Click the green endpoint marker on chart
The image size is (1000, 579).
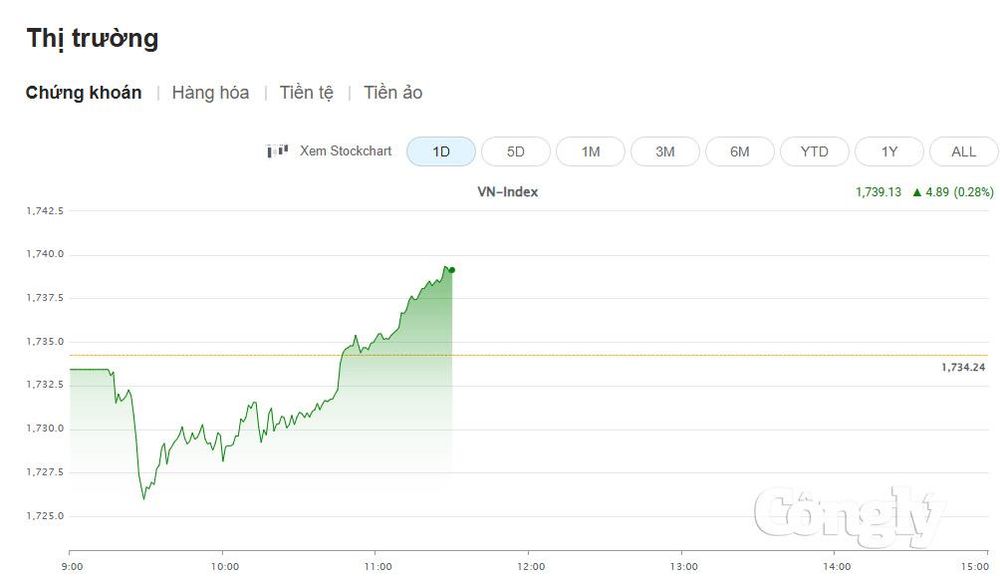click(452, 270)
